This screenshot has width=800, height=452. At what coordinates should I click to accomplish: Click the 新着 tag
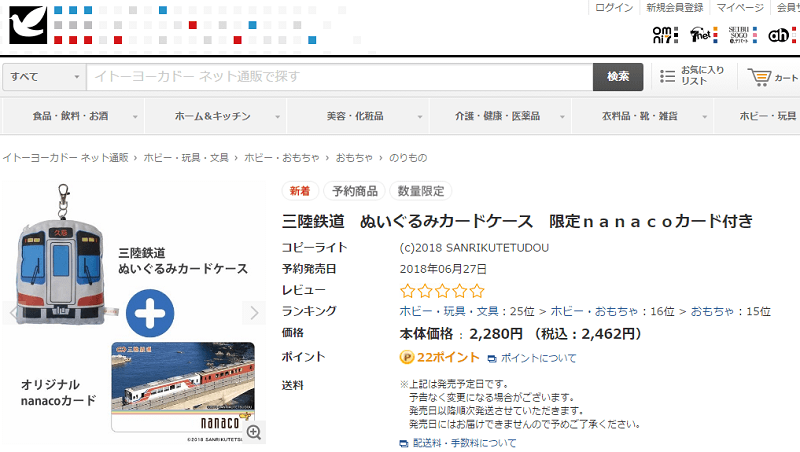point(300,191)
